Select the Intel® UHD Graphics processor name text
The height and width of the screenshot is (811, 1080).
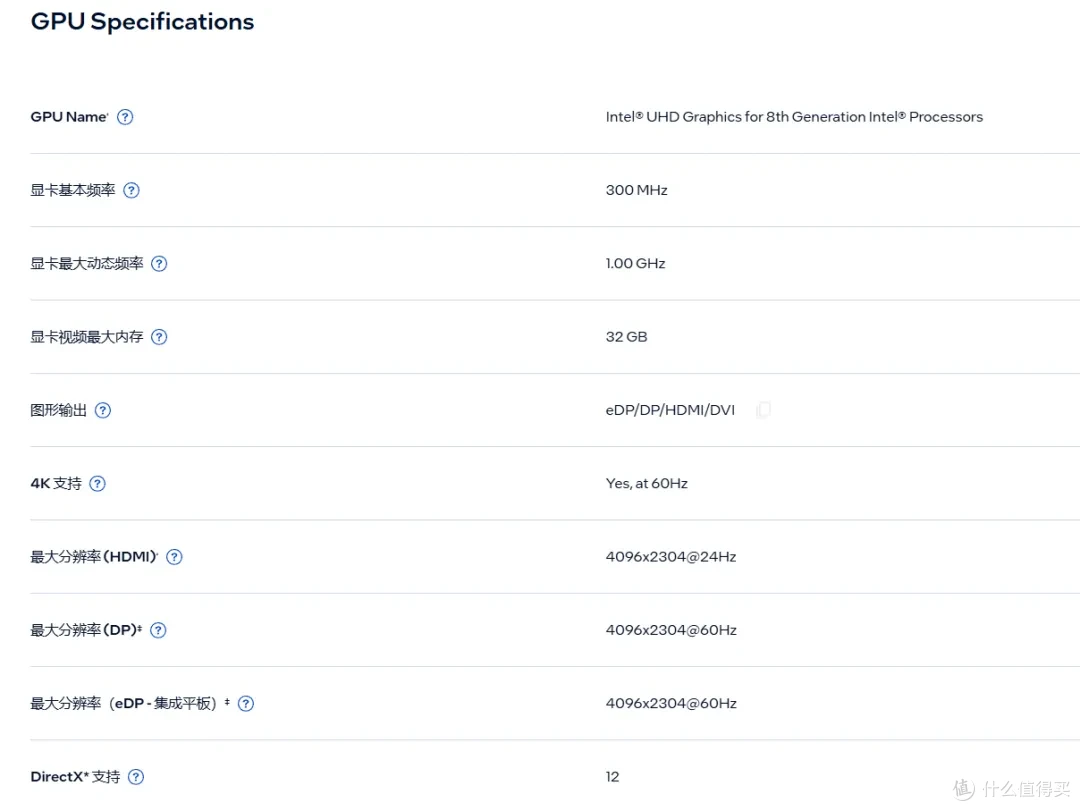click(794, 117)
